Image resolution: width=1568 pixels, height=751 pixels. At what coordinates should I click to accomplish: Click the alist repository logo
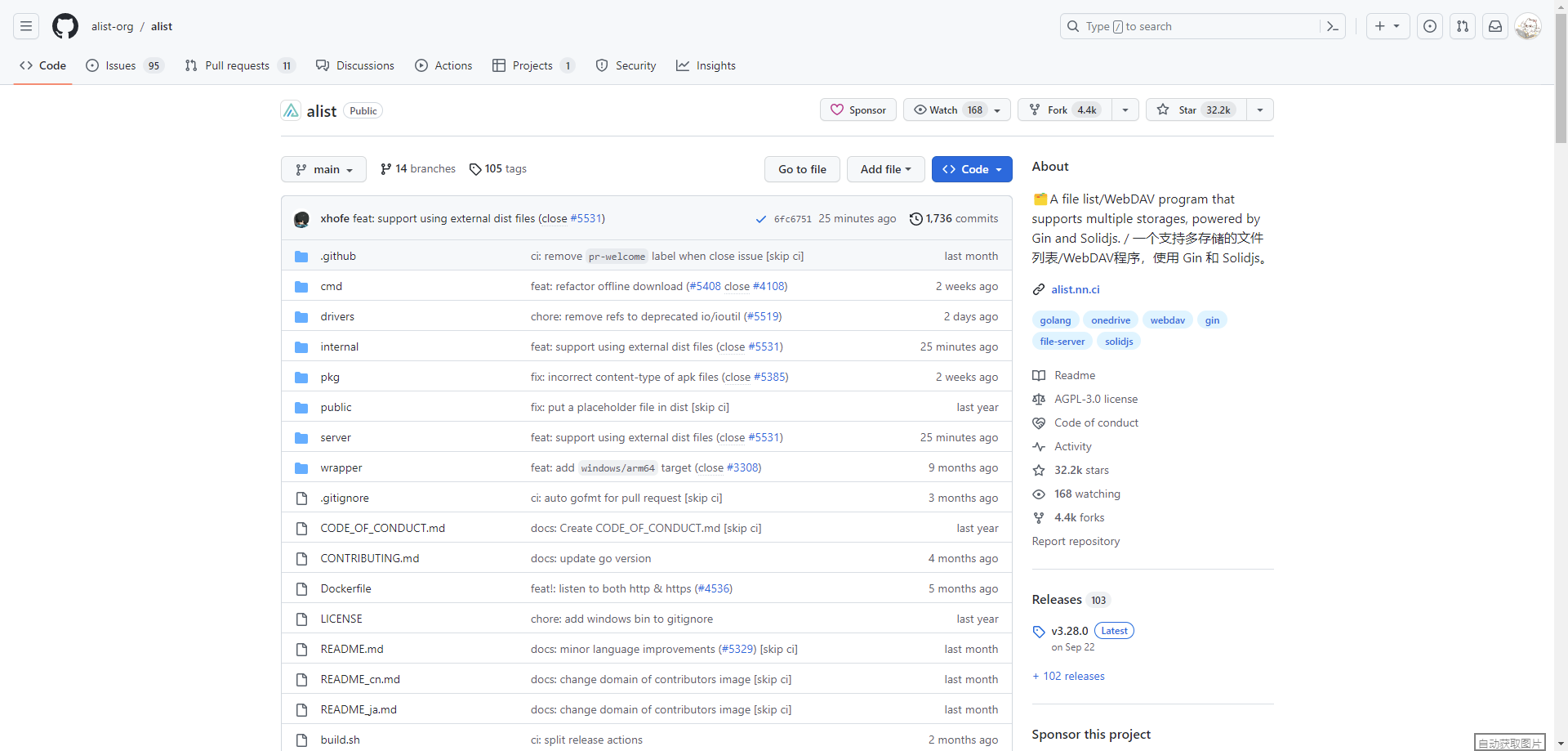click(291, 110)
